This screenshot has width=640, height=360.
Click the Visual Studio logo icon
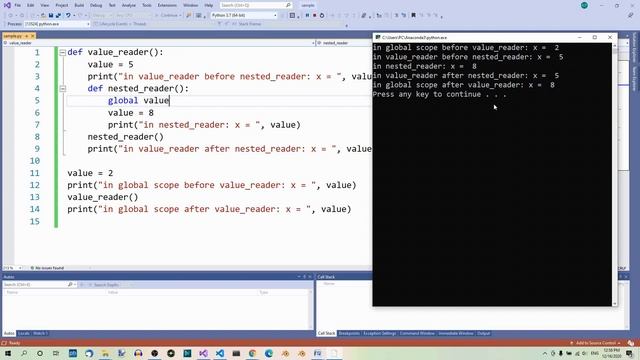tap(7, 5)
